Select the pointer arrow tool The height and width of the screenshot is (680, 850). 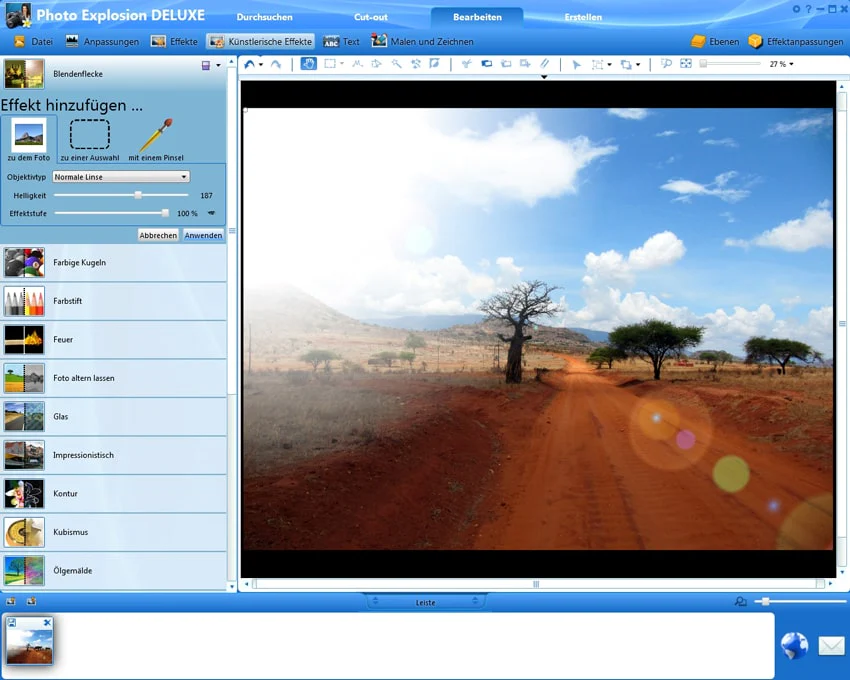(x=576, y=65)
